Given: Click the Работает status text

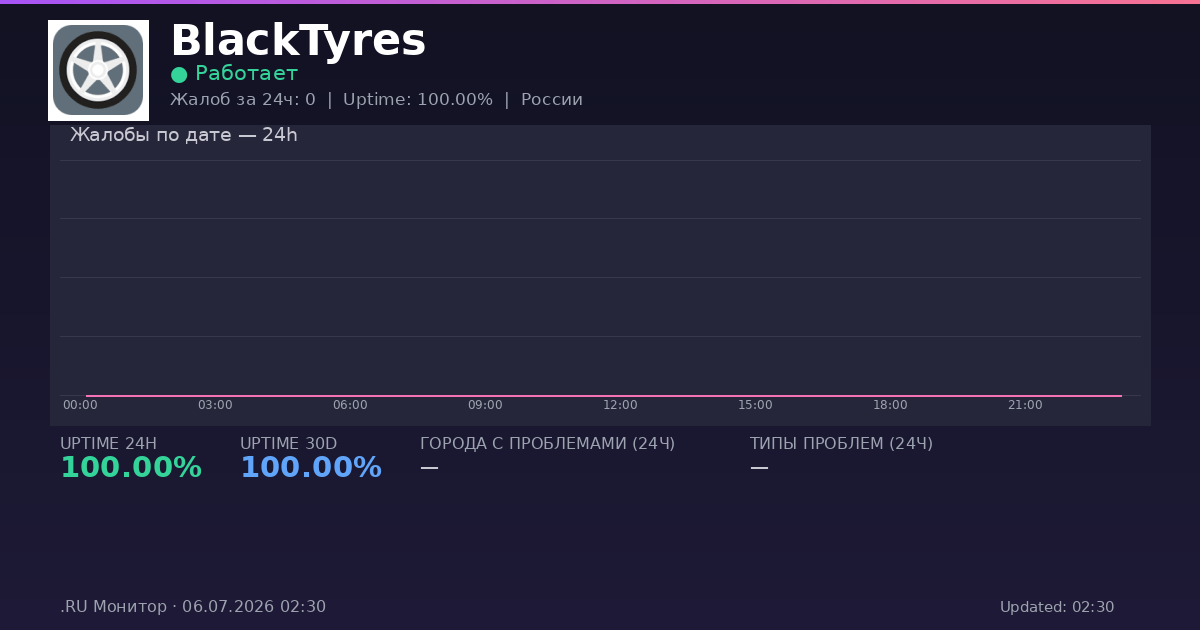Looking at the screenshot, I should (x=246, y=74).
